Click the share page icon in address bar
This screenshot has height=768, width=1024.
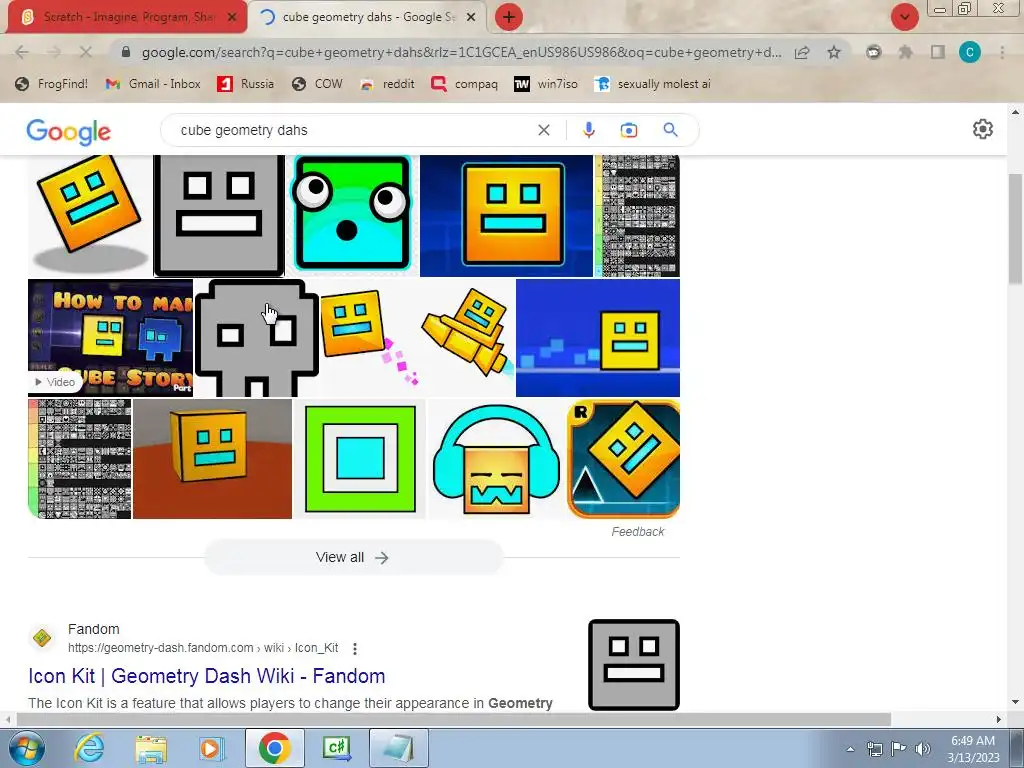802,52
